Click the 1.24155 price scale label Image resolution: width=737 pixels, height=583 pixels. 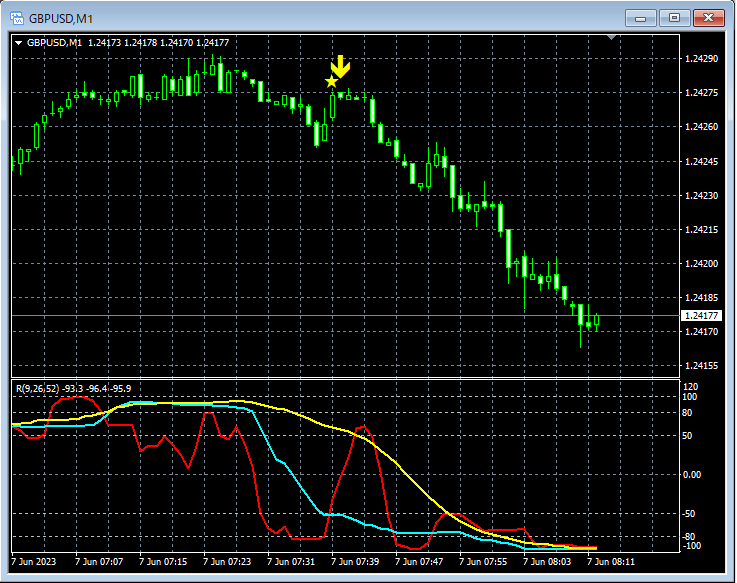click(702, 366)
